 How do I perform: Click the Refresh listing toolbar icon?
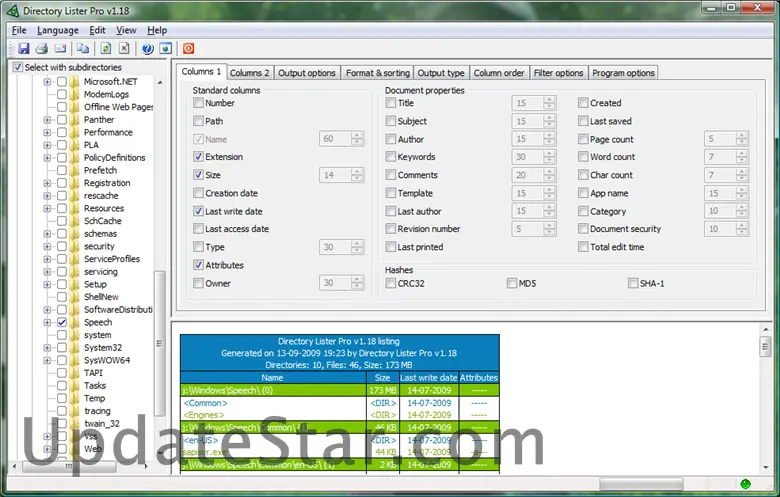(105, 48)
